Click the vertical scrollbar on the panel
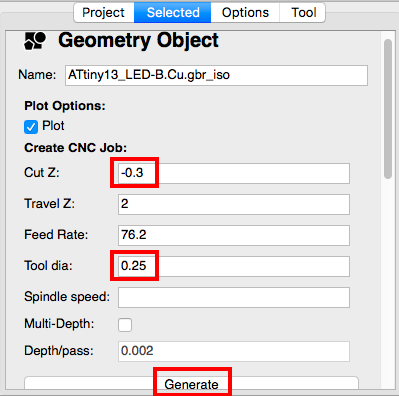Image resolution: width=399 pixels, height=396 pixels. click(x=388, y=109)
